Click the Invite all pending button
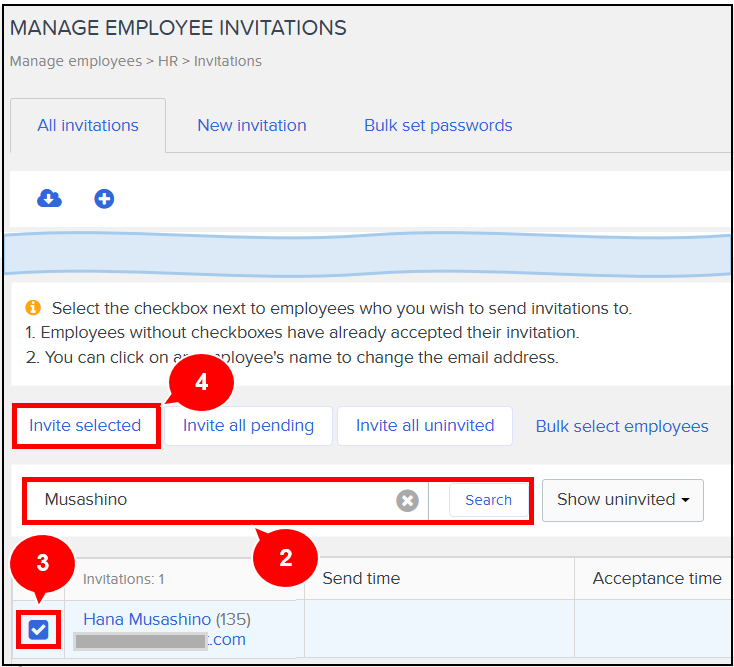The height and width of the screenshot is (667, 734). tap(248, 426)
